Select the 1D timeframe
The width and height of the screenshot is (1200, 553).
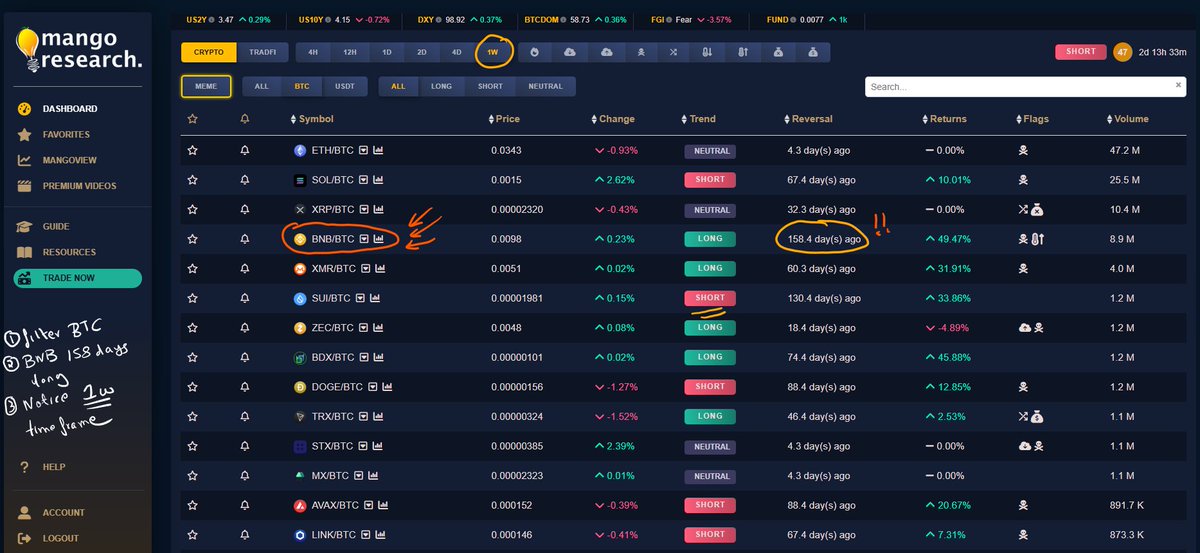[x=386, y=52]
